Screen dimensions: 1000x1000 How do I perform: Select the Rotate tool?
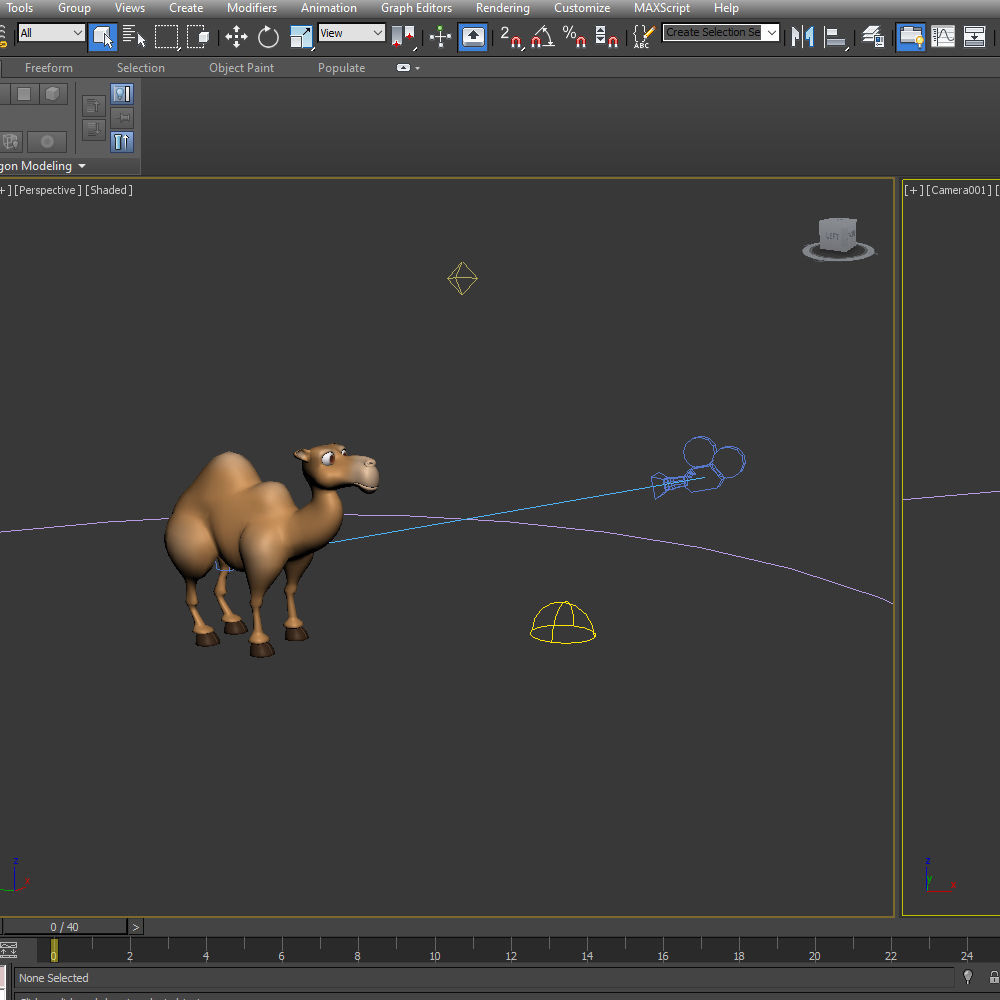268,36
